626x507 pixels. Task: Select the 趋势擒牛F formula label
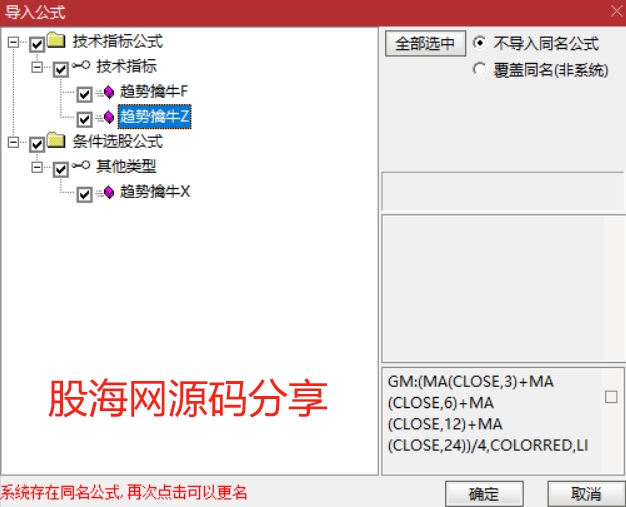pyautogui.click(x=154, y=92)
